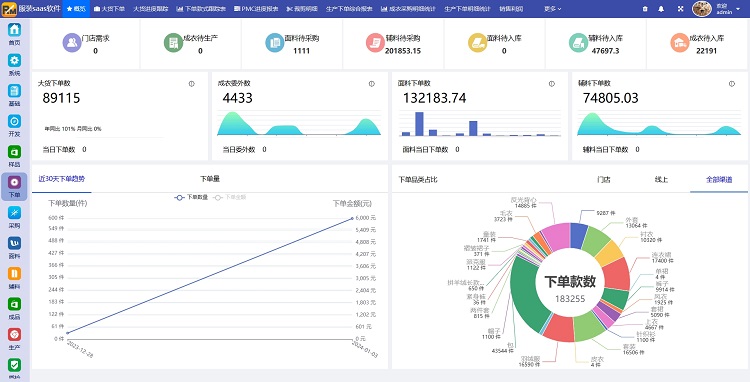The height and width of the screenshot is (382, 750).
Task: Click the info icon on 大货下单数 card
Action: tap(191, 84)
